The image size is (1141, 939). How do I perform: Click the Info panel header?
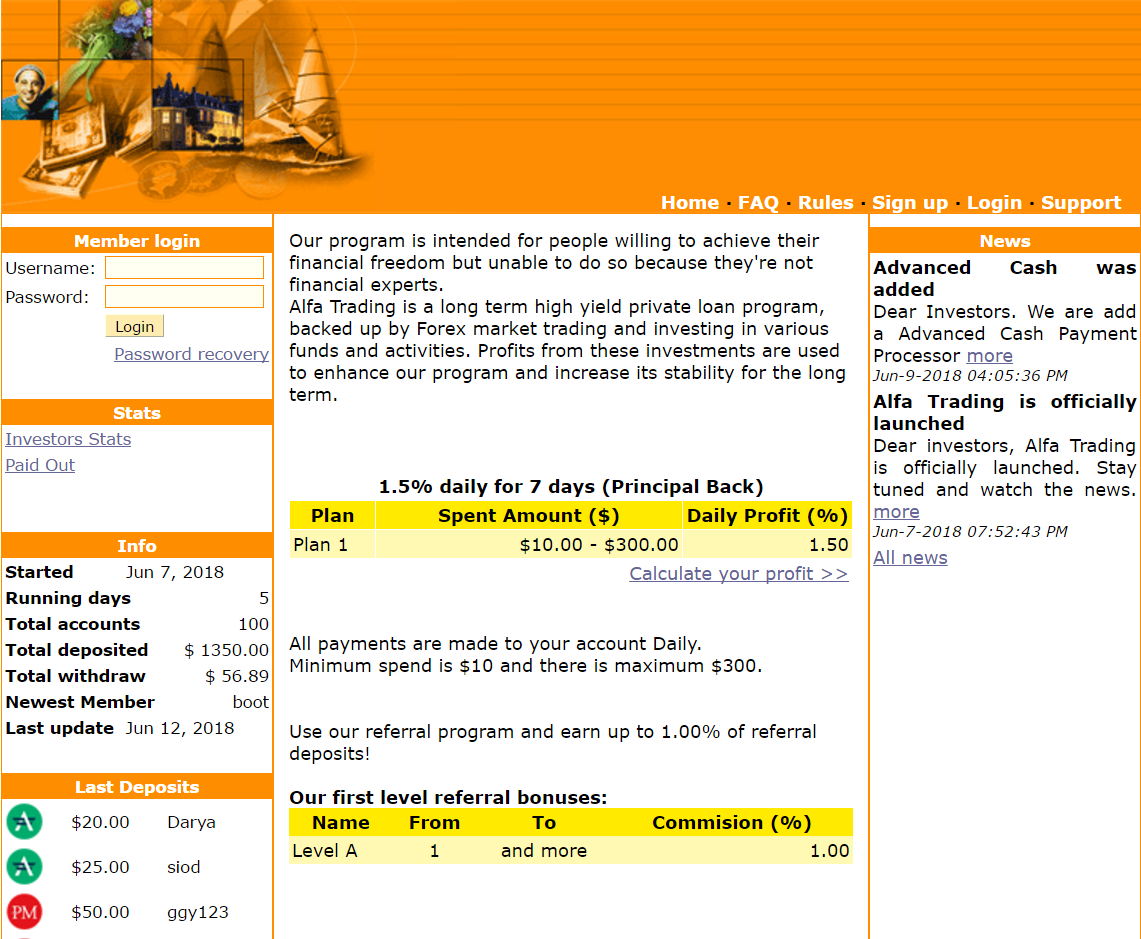click(137, 546)
